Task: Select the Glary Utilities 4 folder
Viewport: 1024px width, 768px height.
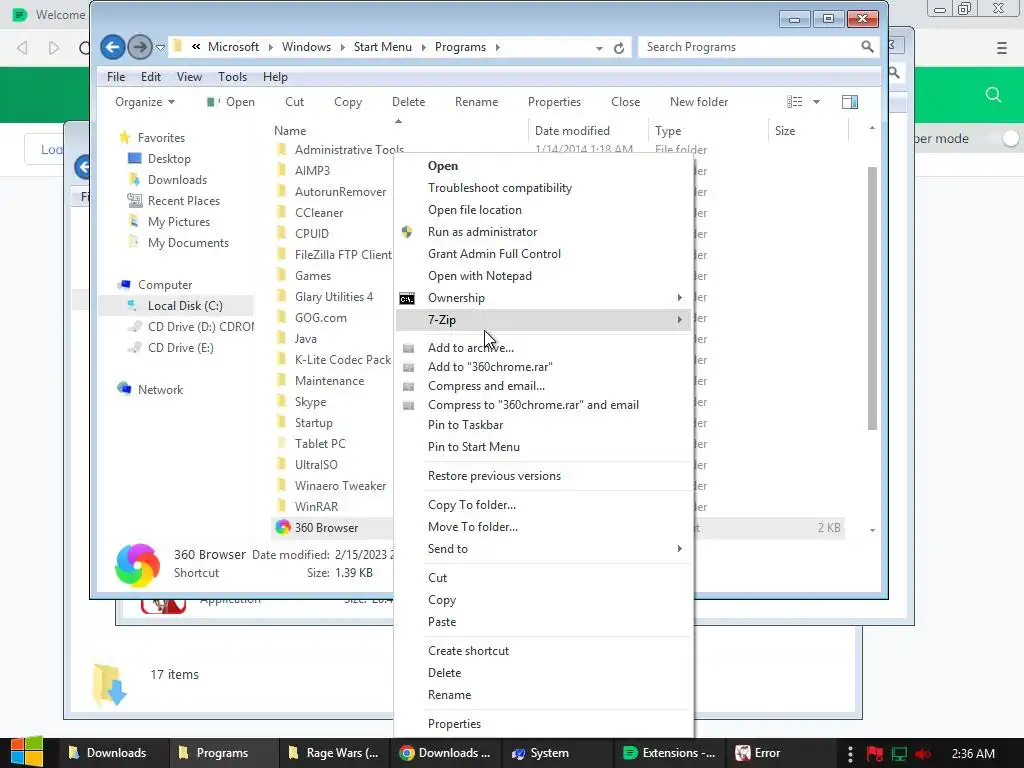Action: (334, 296)
